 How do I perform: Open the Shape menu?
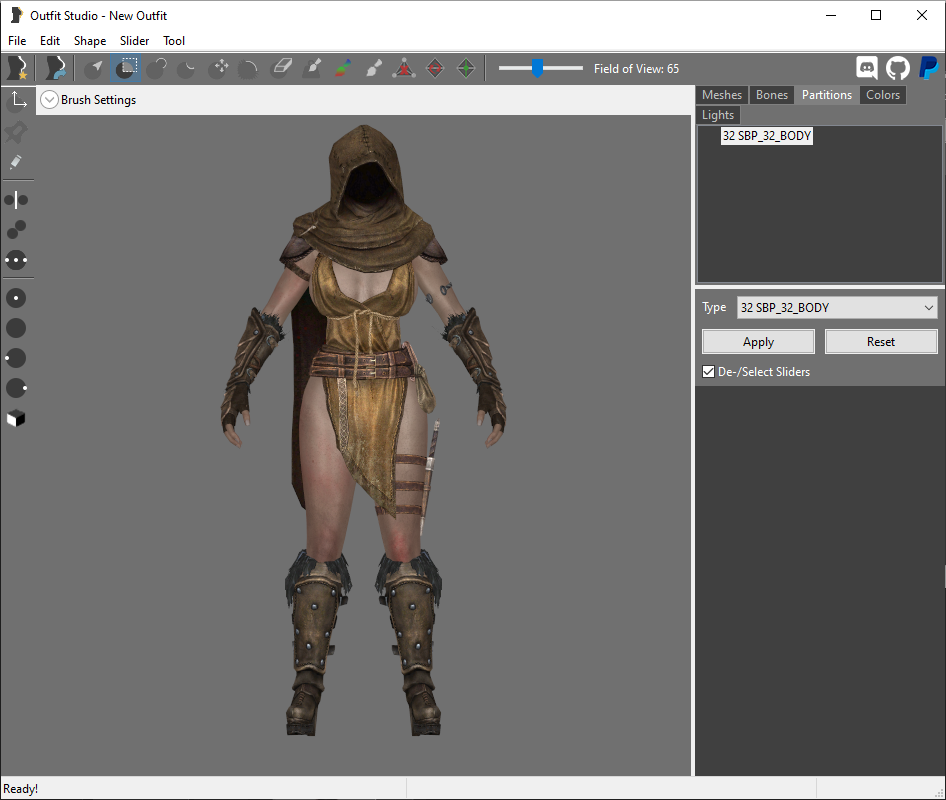pyautogui.click(x=90, y=40)
